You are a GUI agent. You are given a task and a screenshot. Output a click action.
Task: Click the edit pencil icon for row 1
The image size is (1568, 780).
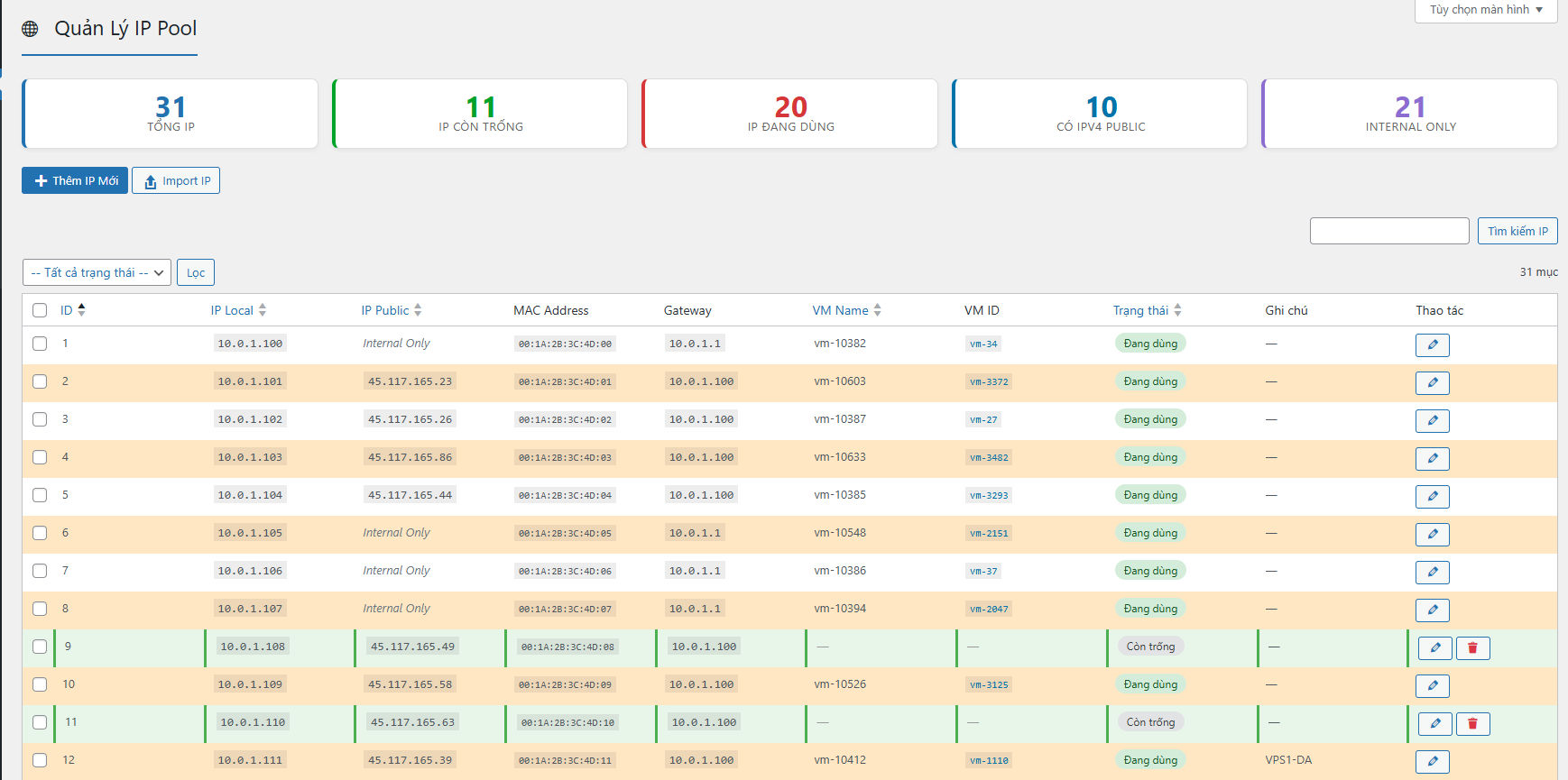click(x=1432, y=344)
